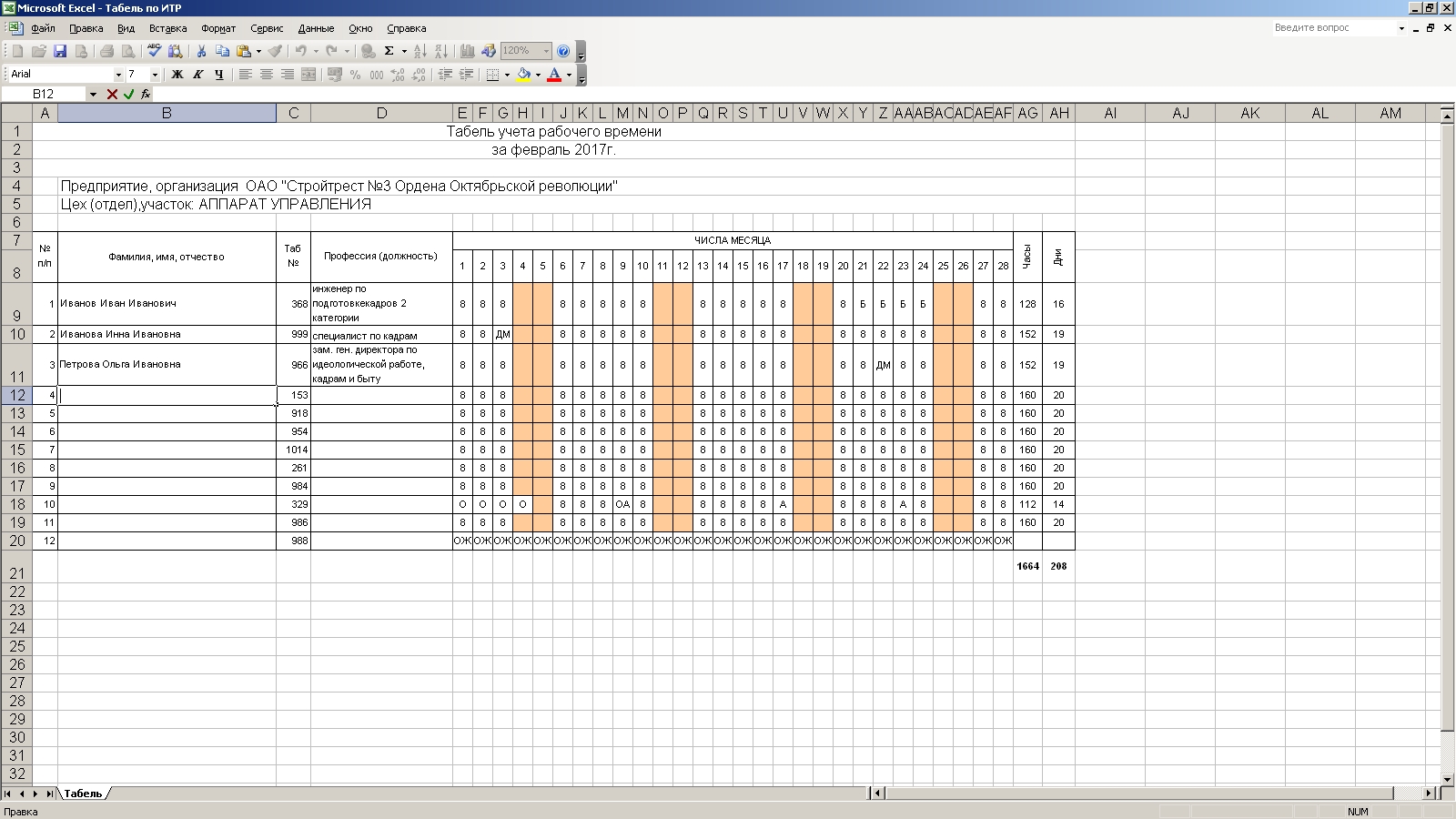Click the Redo arrow icon
Screen dimensions: 1456x819
pyautogui.click(x=331, y=51)
